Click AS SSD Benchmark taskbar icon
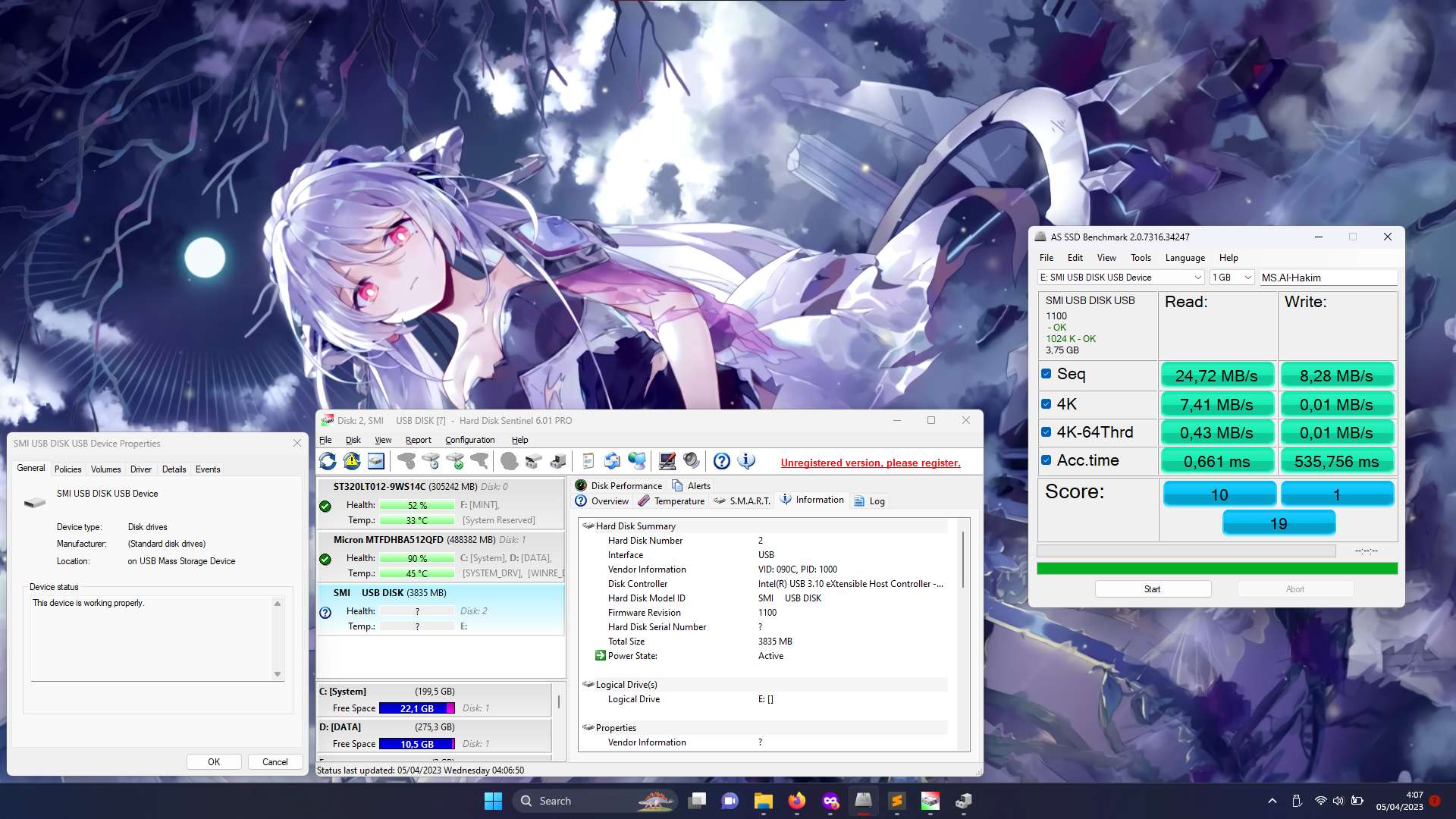This screenshot has height=819, width=1456. pyautogui.click(x=863, y=801)
